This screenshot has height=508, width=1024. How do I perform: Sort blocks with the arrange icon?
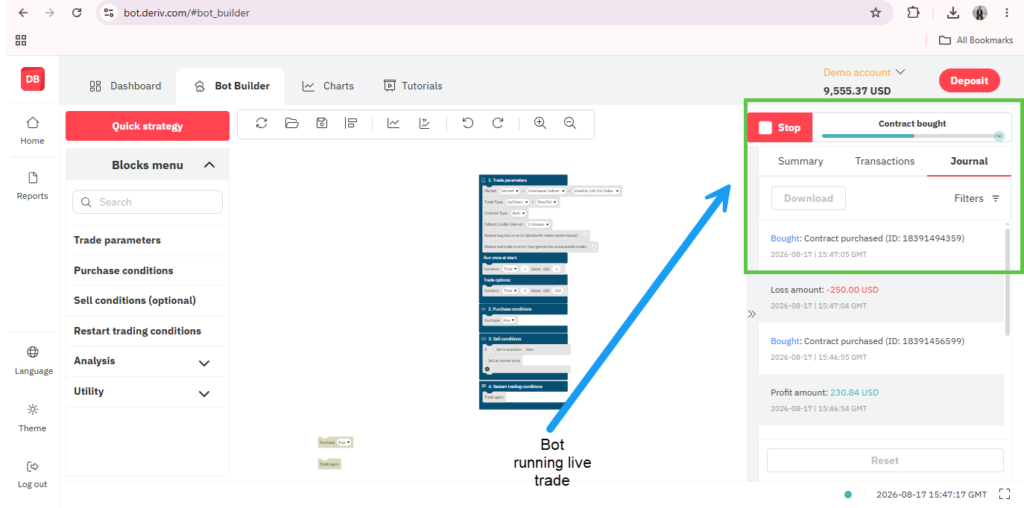tap(351, 123)
